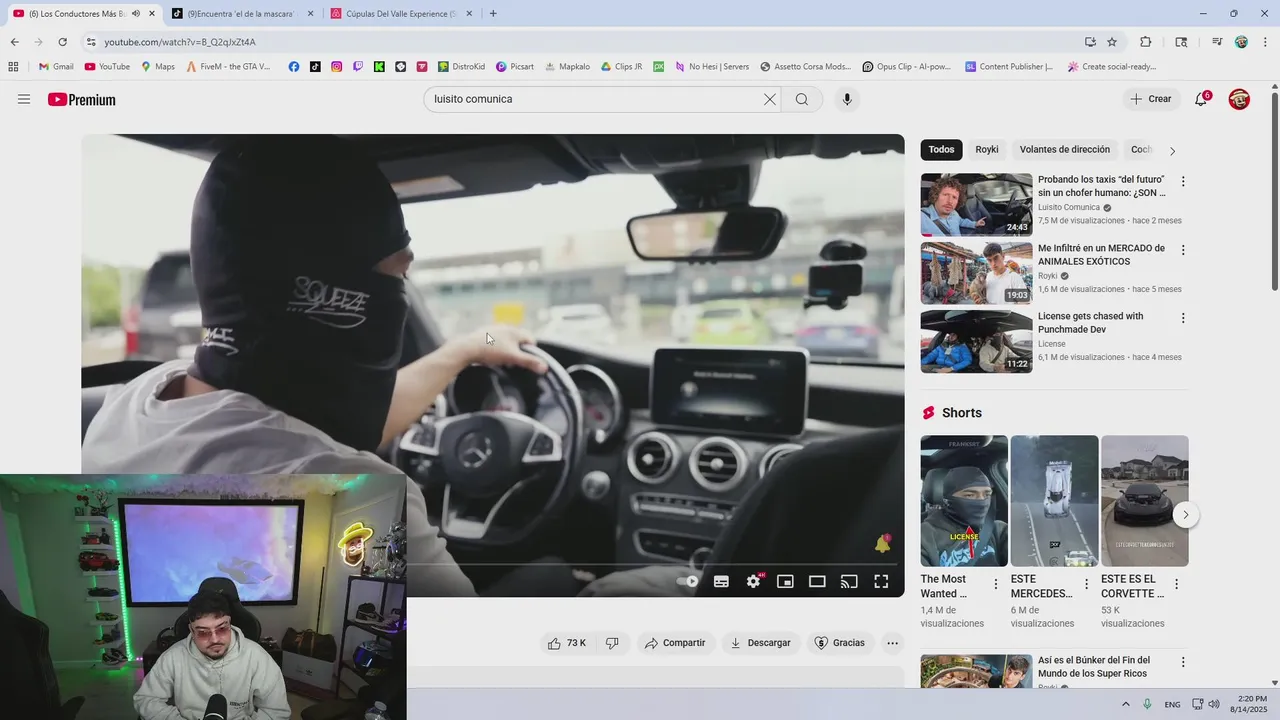Image resolution: width=1280 pixels, height=720 pixels.
Task: Show more filter chips with the arrow
Action: click(1172, 151)
